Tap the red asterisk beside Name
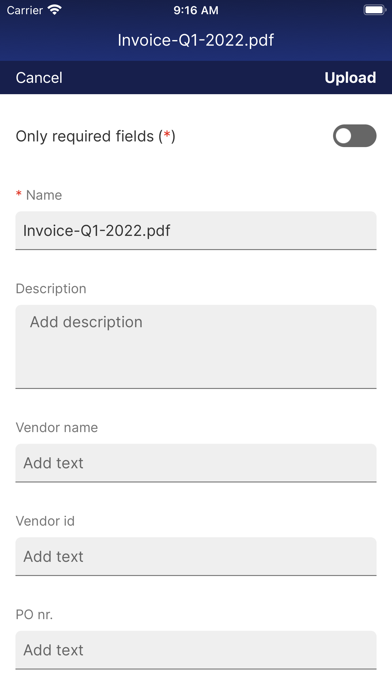The image size is (392, 696). (19, 194)
